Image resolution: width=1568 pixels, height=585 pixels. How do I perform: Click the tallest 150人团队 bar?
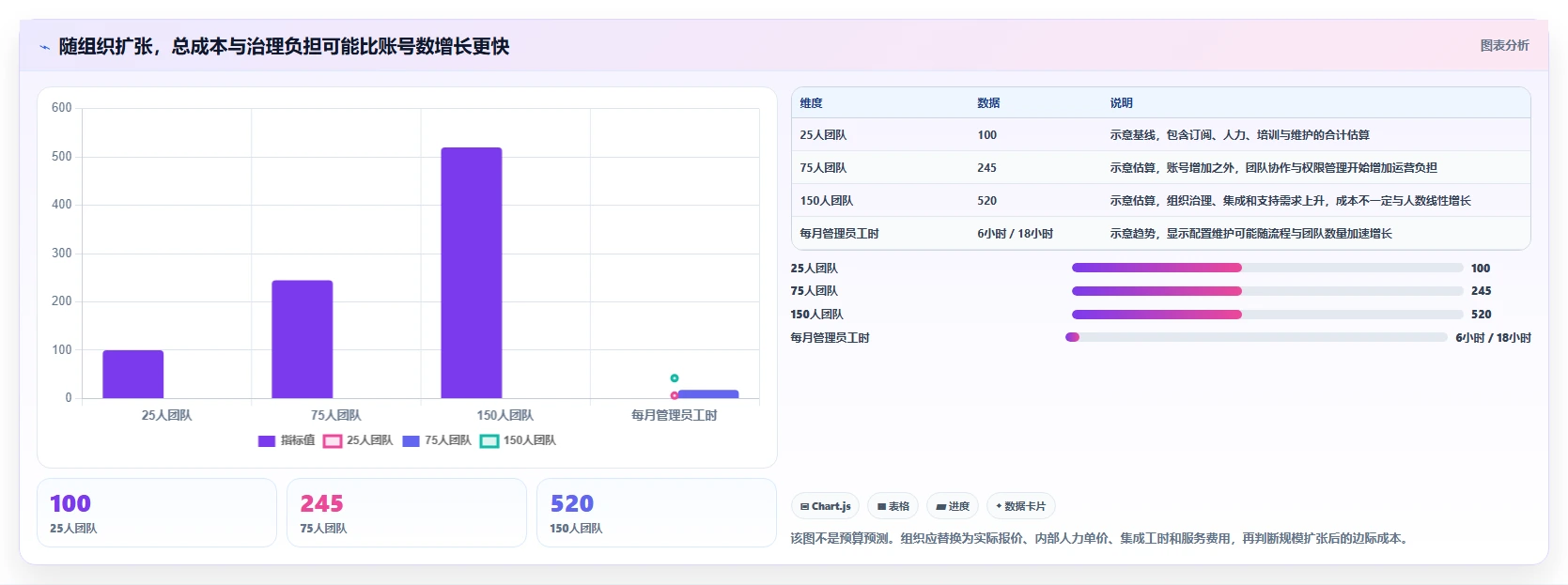pos(472,272)
